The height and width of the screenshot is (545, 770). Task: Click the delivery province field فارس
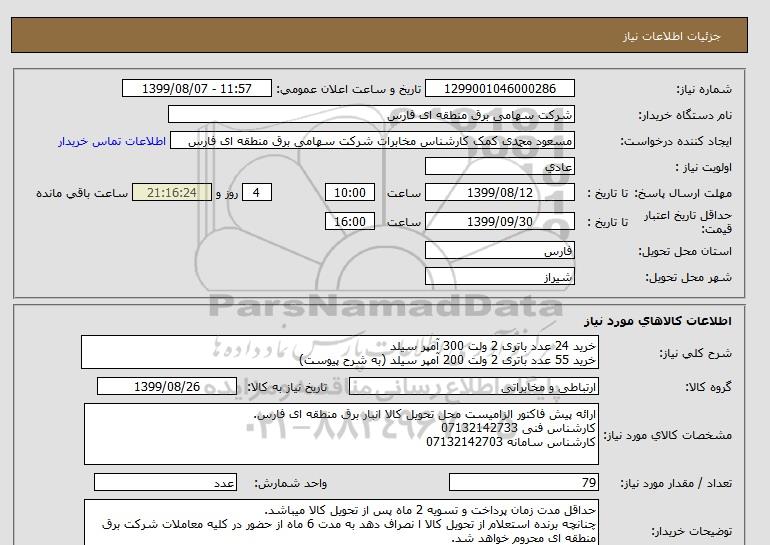[499, 250]
